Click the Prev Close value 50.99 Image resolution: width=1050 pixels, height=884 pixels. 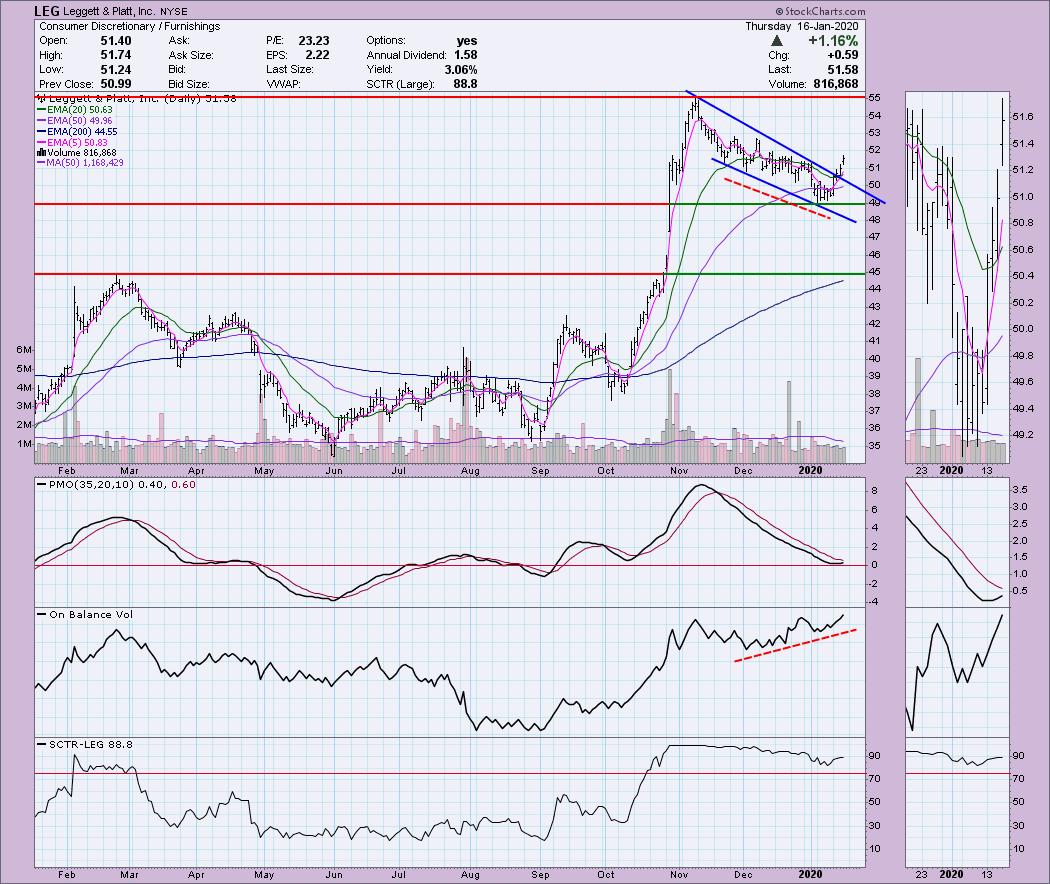click(x=115, y=84)
